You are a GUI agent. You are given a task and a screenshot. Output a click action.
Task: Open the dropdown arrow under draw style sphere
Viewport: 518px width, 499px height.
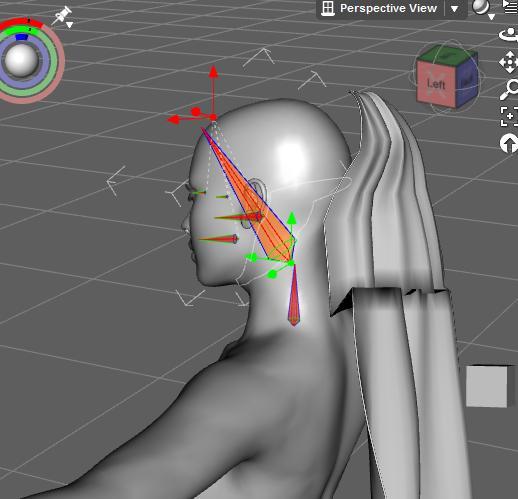coord(492,17)
